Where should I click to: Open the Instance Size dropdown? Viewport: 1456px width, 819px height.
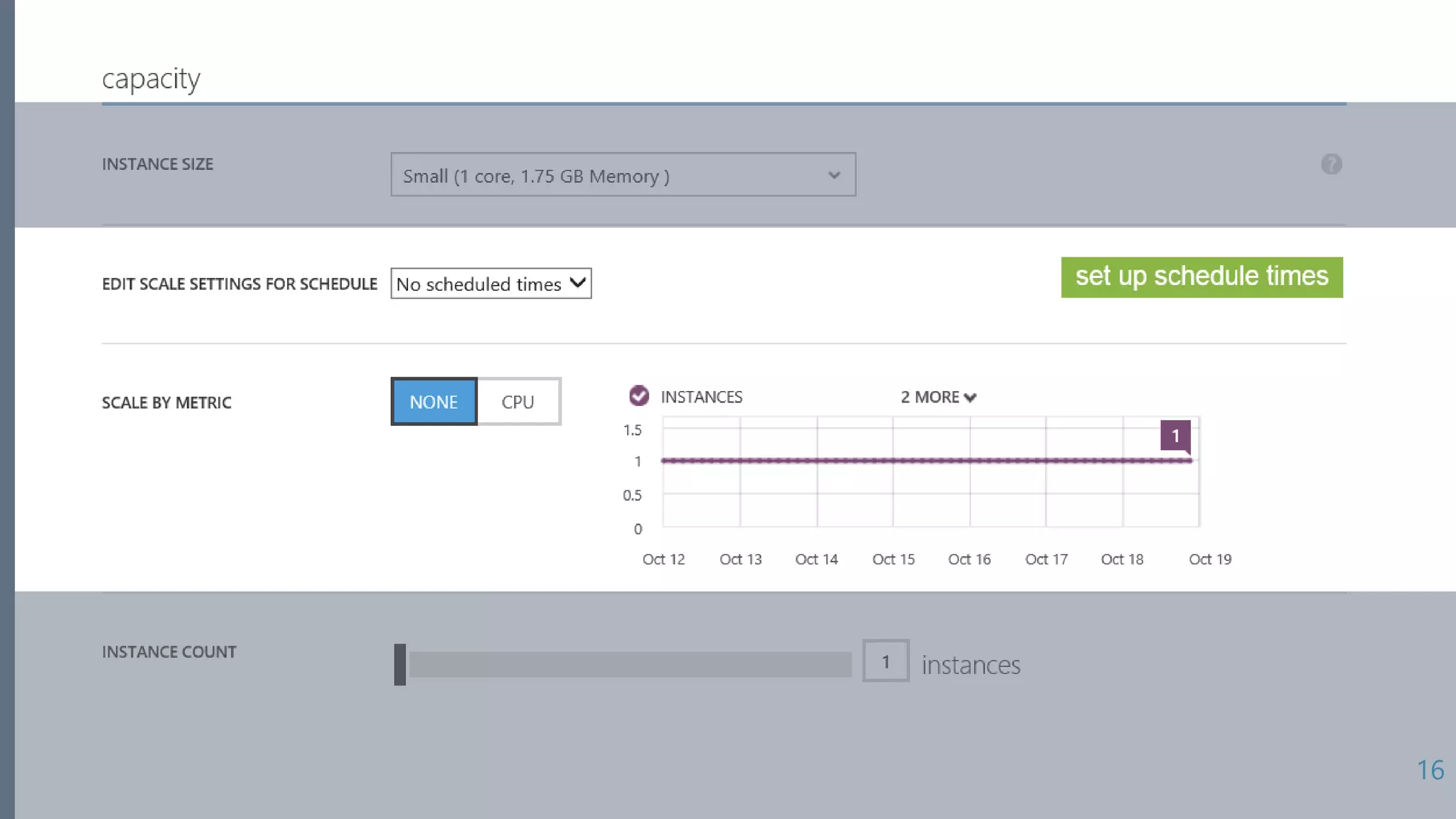622,175
